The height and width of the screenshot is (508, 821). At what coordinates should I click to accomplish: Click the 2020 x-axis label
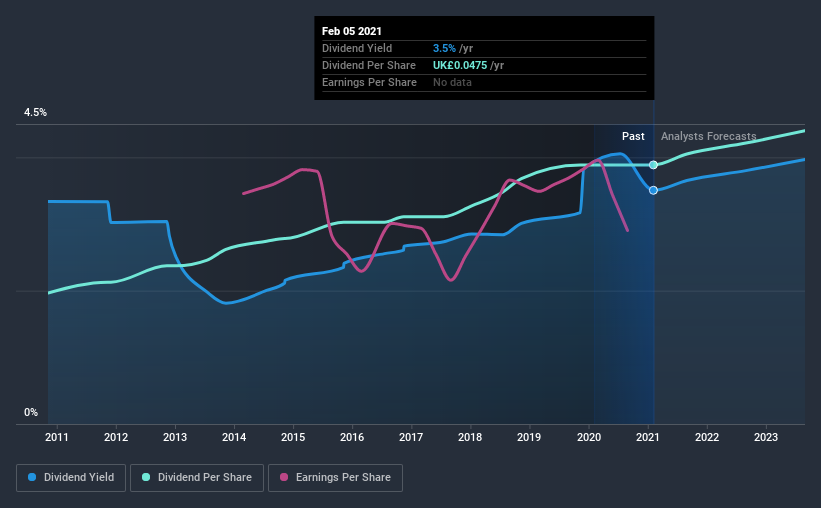pyautogui.click(x=589, y=437)
